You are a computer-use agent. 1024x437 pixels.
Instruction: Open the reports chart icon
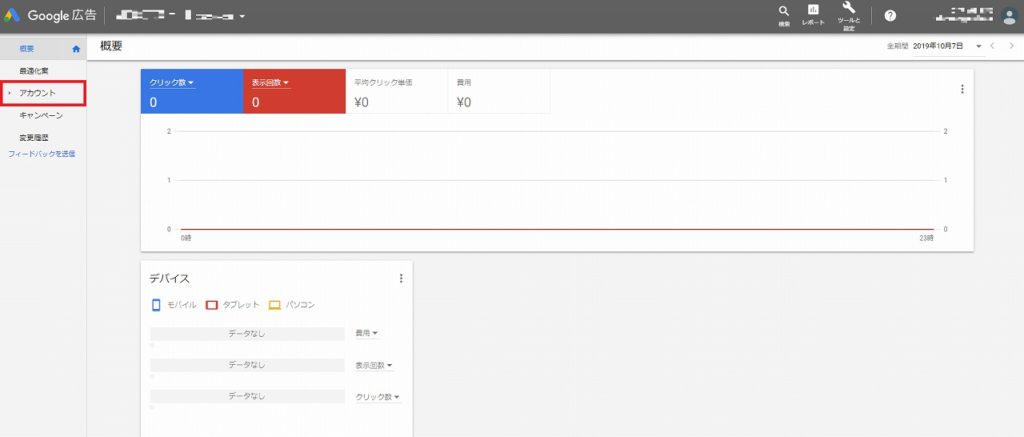(x=813, y=10)
